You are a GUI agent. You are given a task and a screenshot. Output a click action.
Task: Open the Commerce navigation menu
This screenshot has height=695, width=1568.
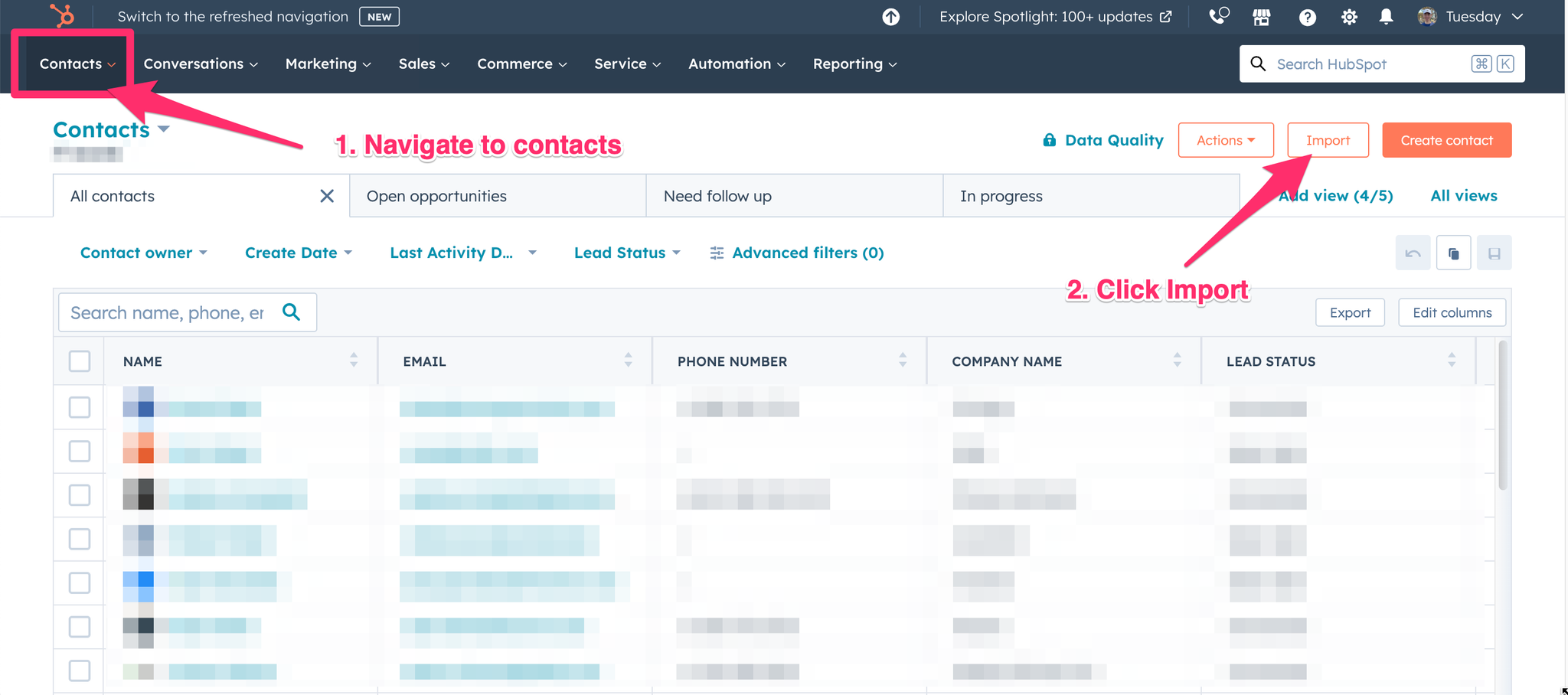pyautogui.click(x=521, y=64)
